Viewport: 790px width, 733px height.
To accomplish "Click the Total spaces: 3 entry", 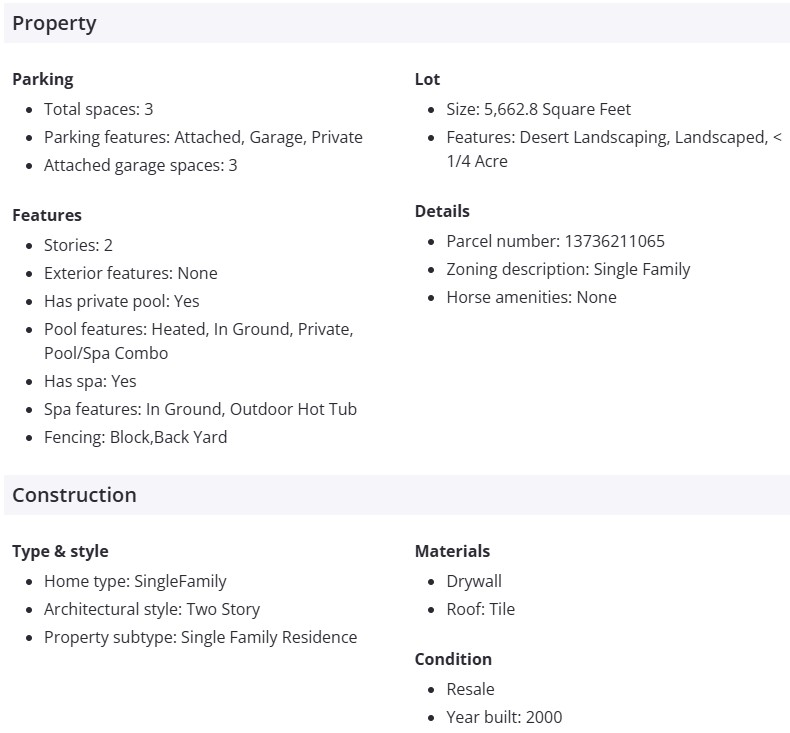I will tap(98, 109).
